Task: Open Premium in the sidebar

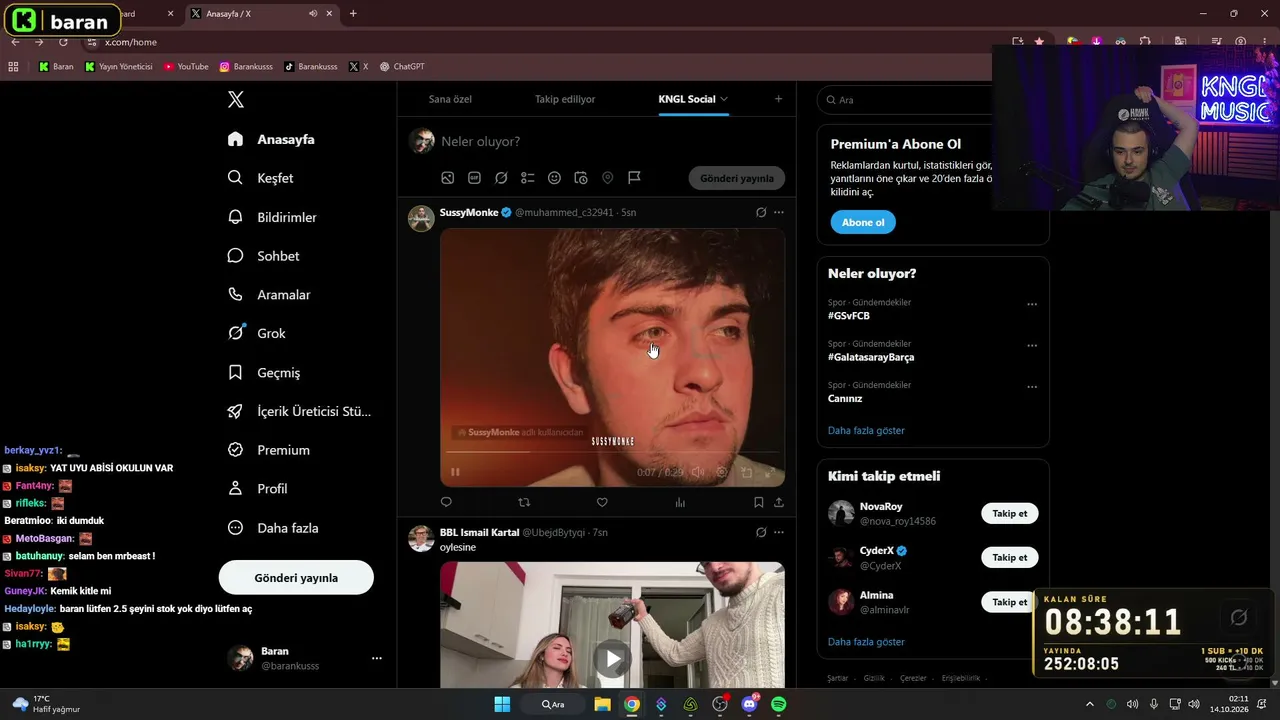Action: pos(268,450)
